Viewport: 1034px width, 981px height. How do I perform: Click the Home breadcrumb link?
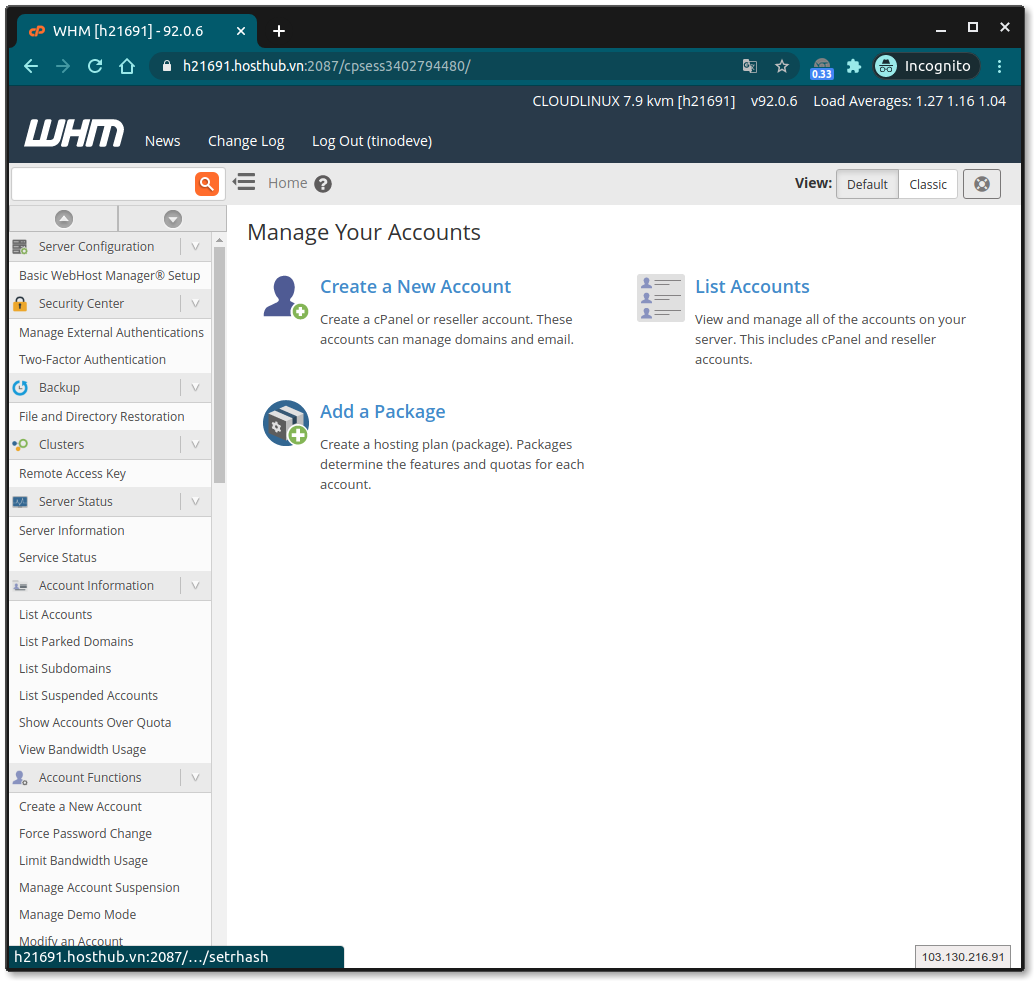click(288, 183)
